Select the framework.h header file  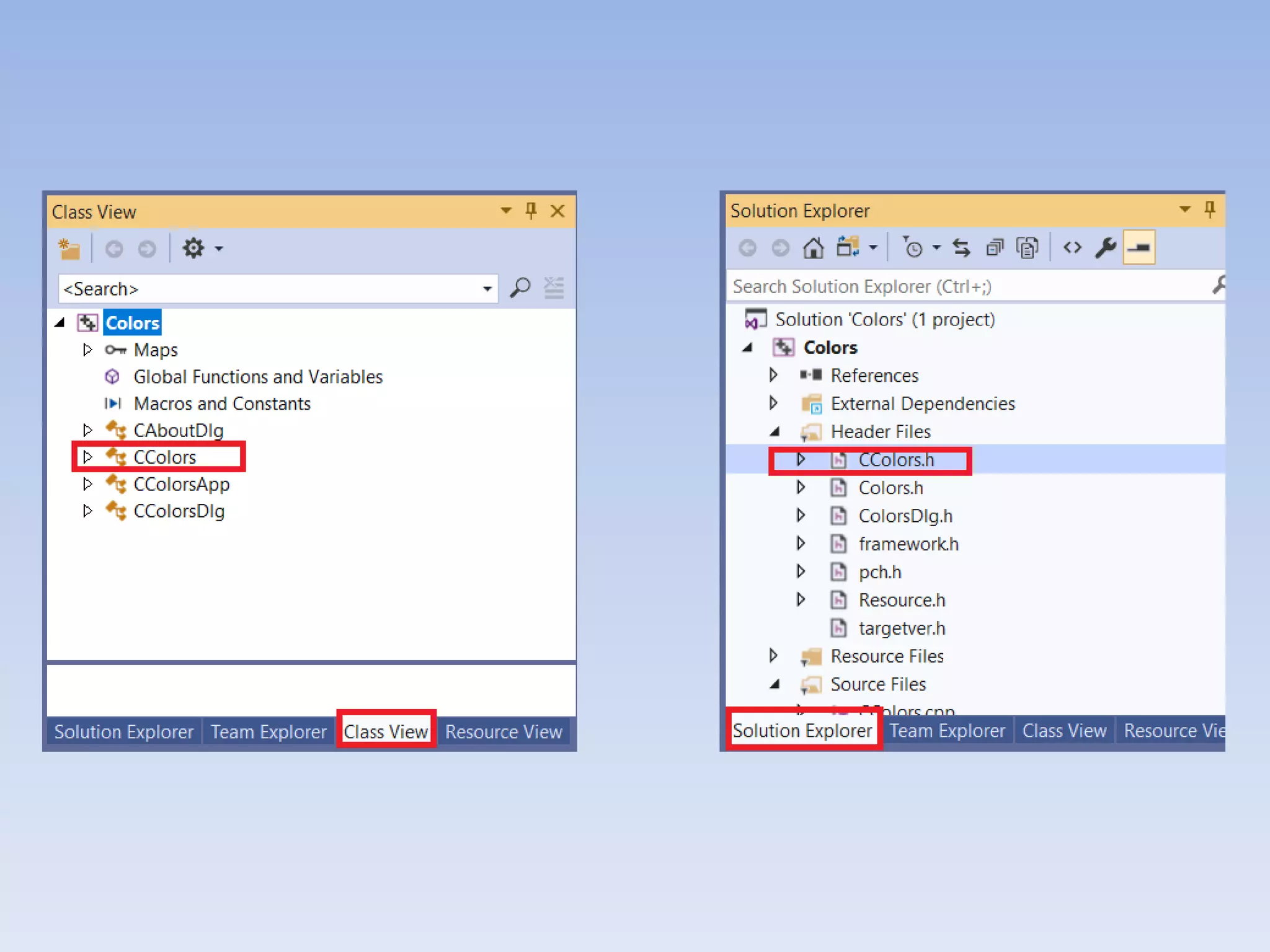pyautogui.click(x=908, y=544)
